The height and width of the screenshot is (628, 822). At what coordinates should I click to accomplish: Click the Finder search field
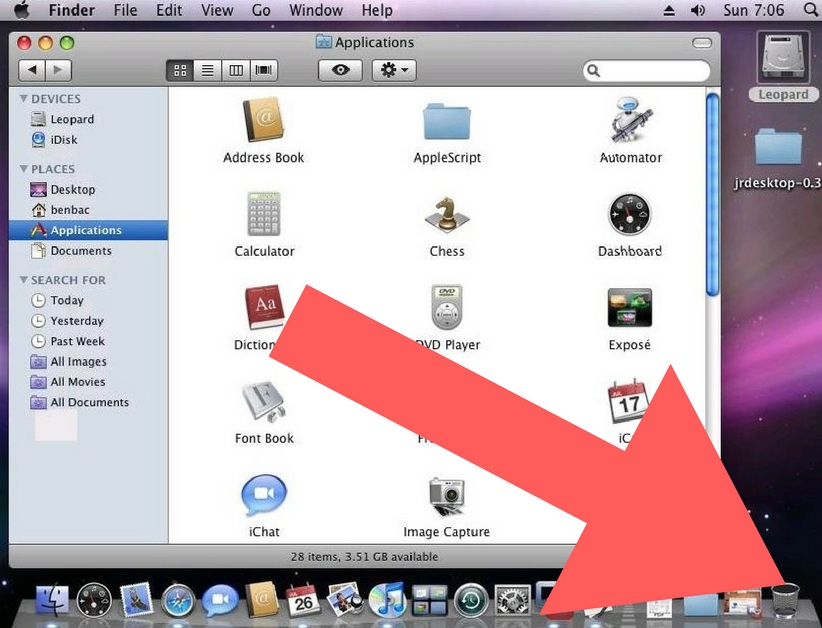tap(646, 70)
